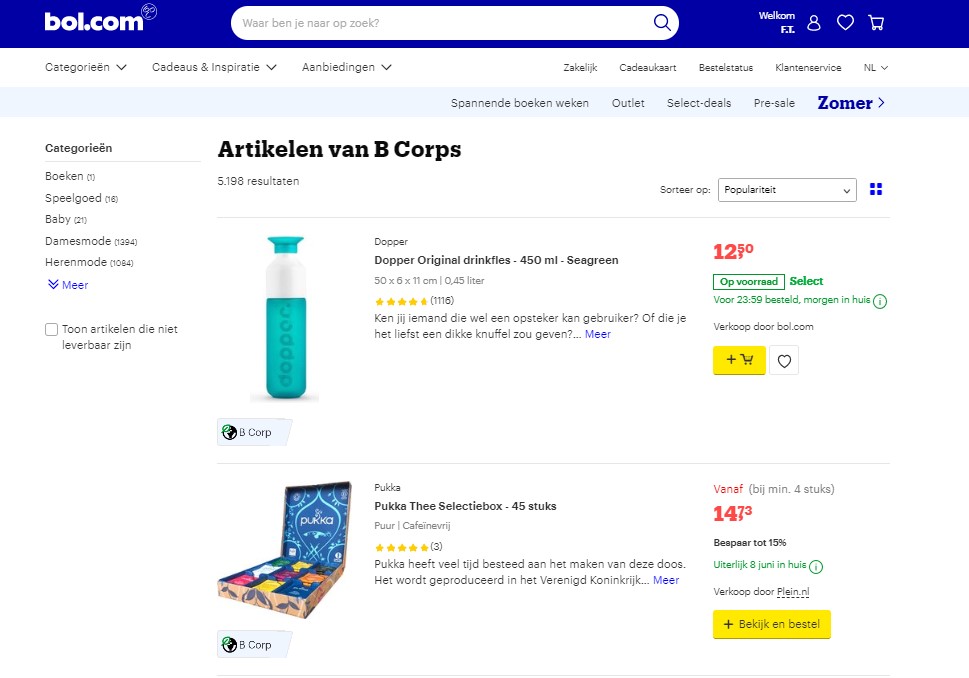Go to the Outlet section
Image resolution: width=969 pixels, height=678 pixels.
[628, 103]
